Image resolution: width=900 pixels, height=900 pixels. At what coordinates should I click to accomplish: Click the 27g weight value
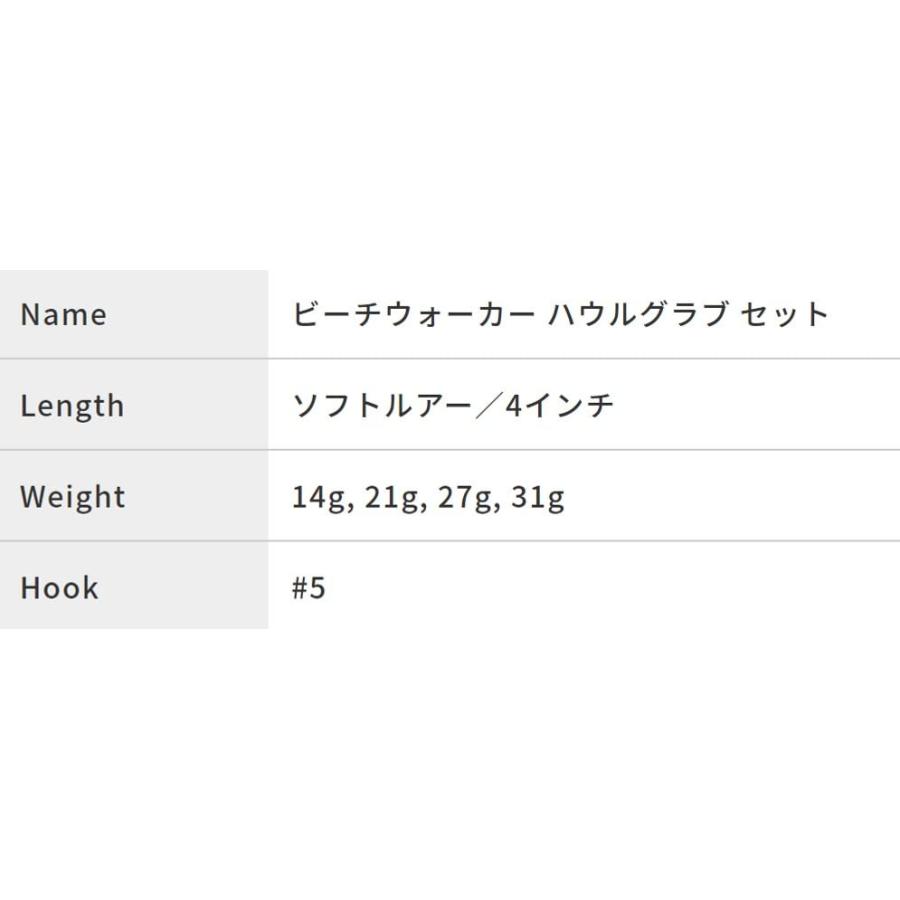coord(464,497)
